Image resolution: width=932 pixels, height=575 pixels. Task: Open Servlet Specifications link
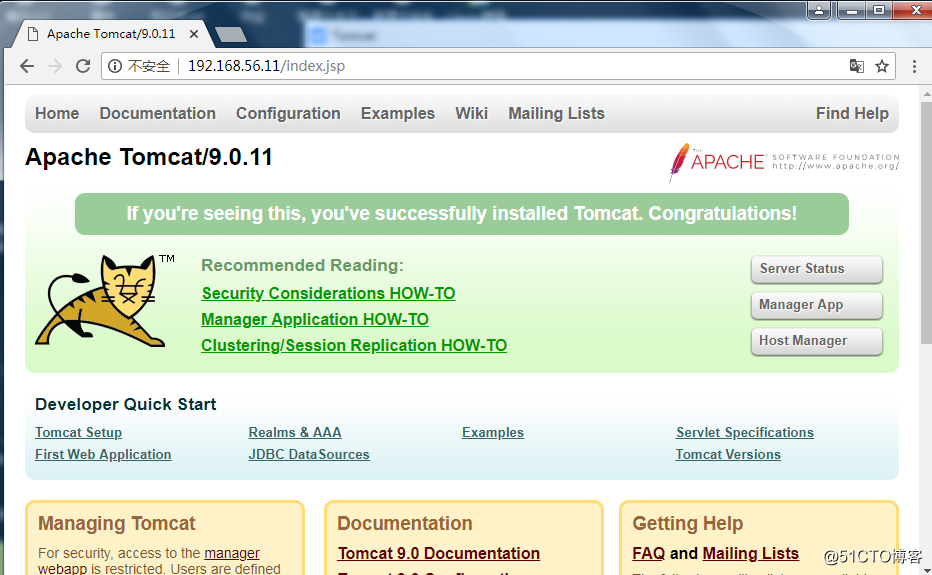point(745,433)
